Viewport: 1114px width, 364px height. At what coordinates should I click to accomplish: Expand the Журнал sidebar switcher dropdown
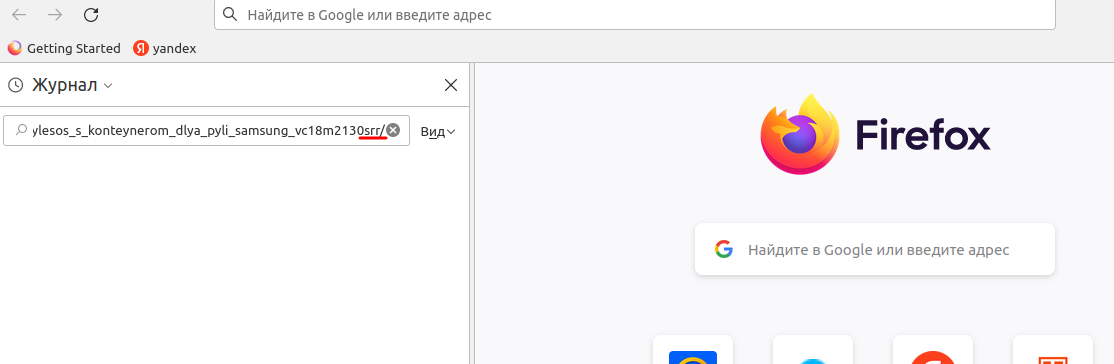[71, 86]
